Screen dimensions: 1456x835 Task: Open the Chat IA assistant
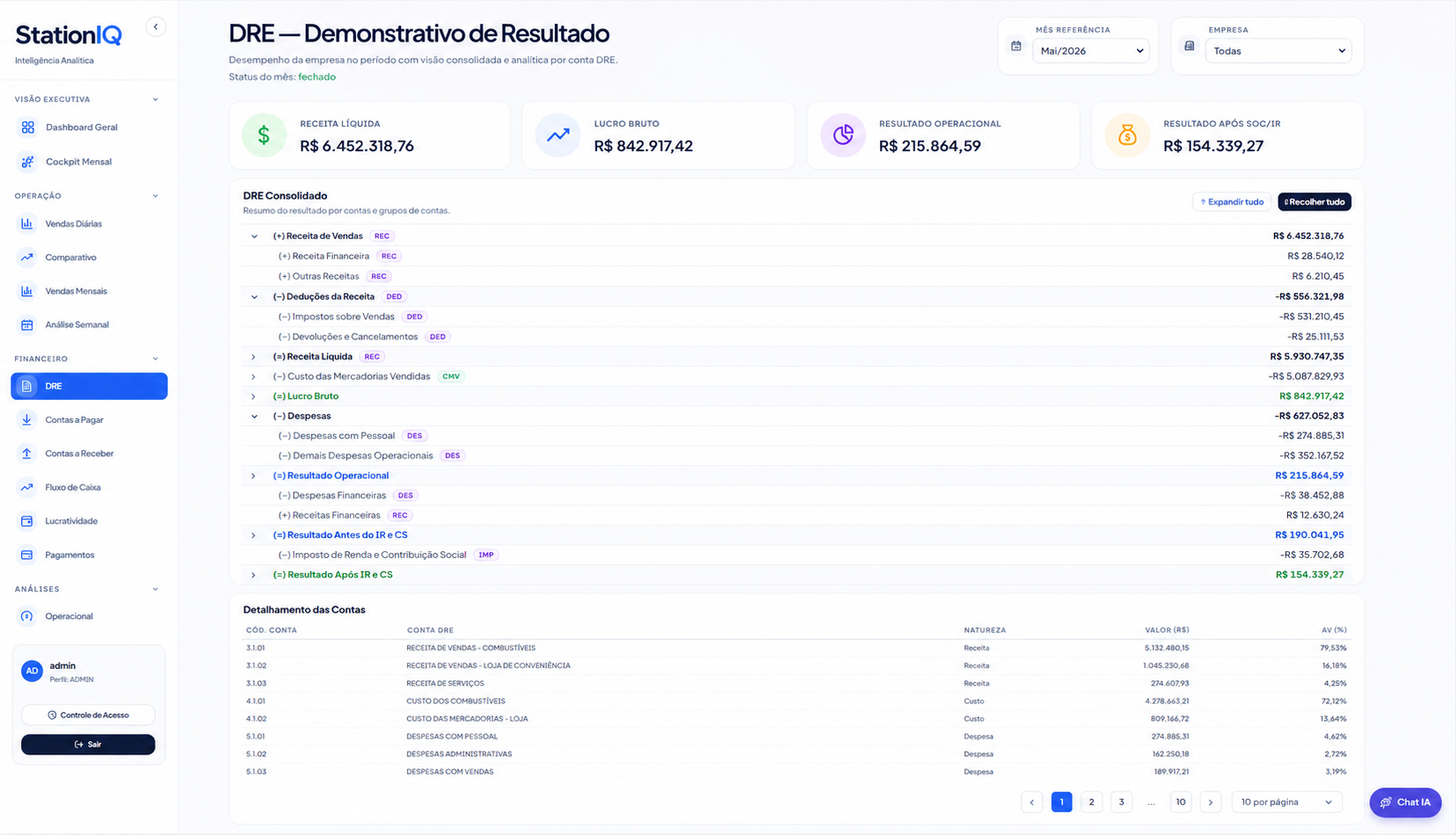click(1405, 802)
